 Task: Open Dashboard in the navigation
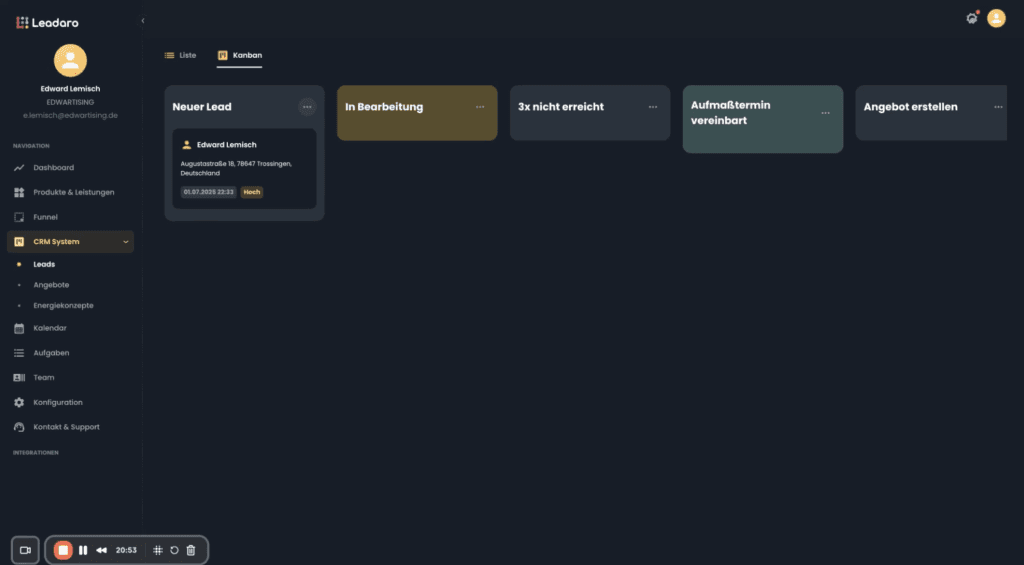pos(71,168)
